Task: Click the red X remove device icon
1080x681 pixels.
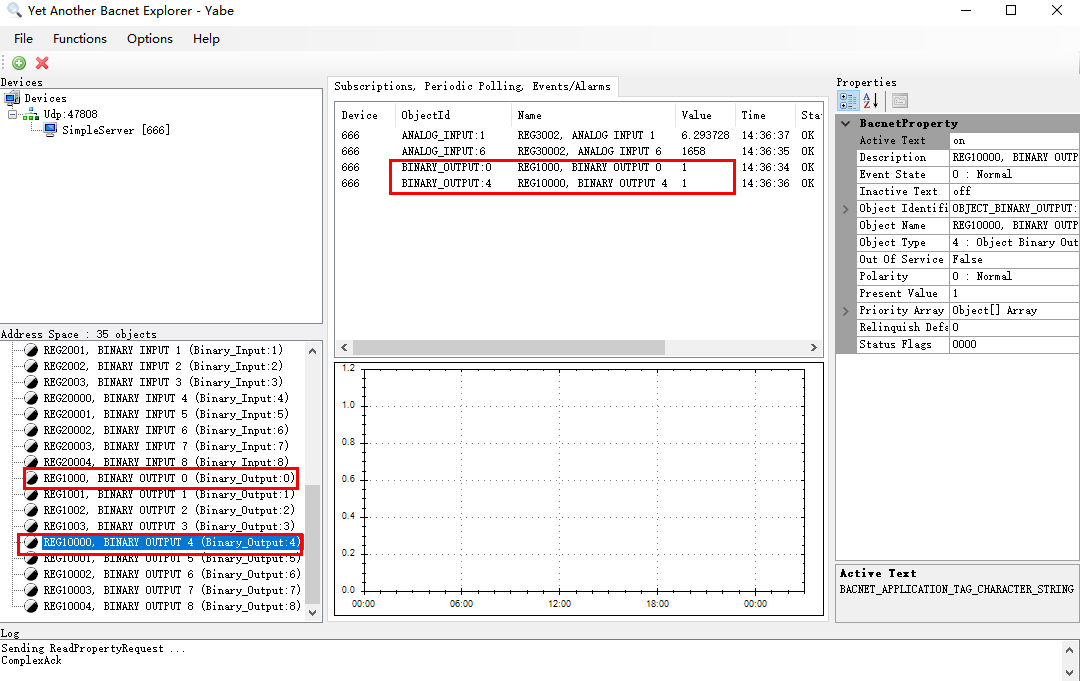Action: coord(42,63)
